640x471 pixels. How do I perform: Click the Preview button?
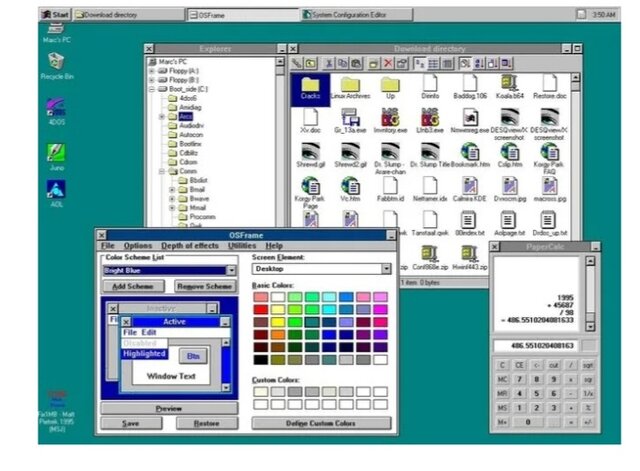click(x=169, y=409)
